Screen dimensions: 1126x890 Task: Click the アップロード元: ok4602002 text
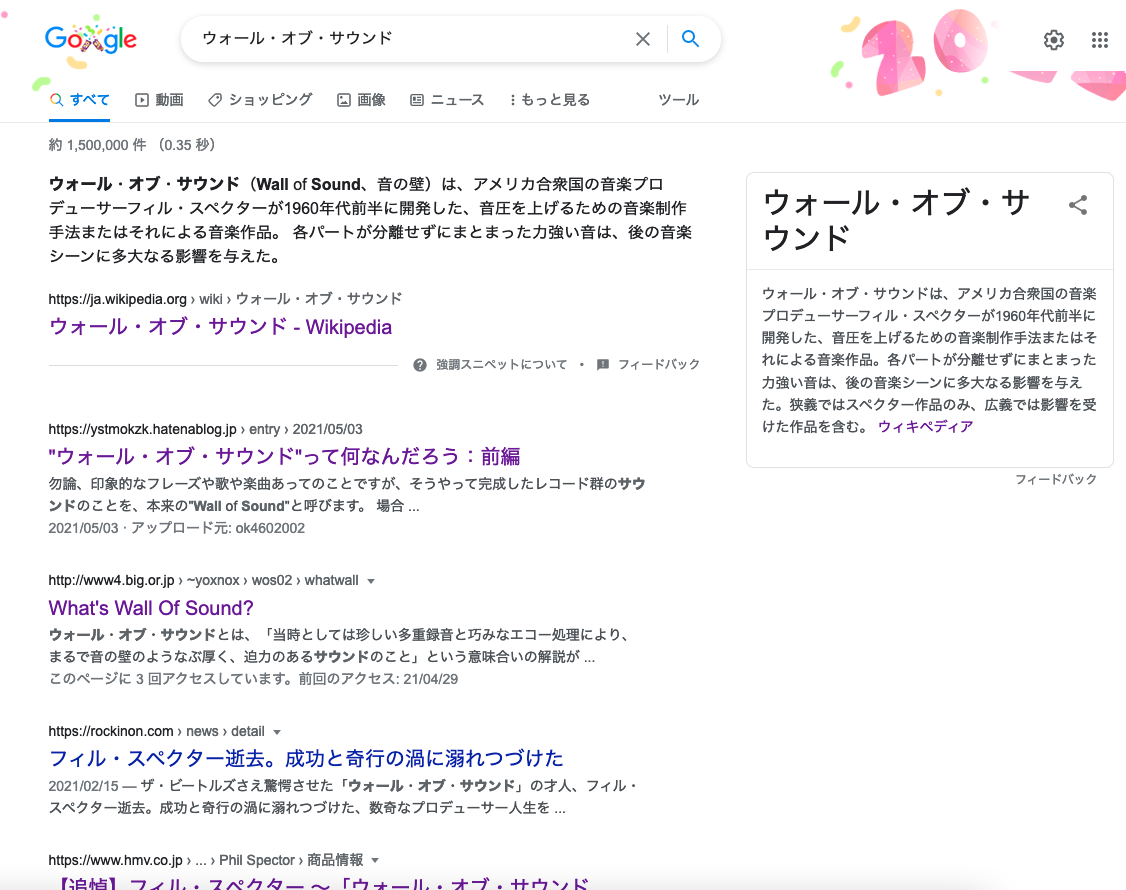tap(218, 528)
